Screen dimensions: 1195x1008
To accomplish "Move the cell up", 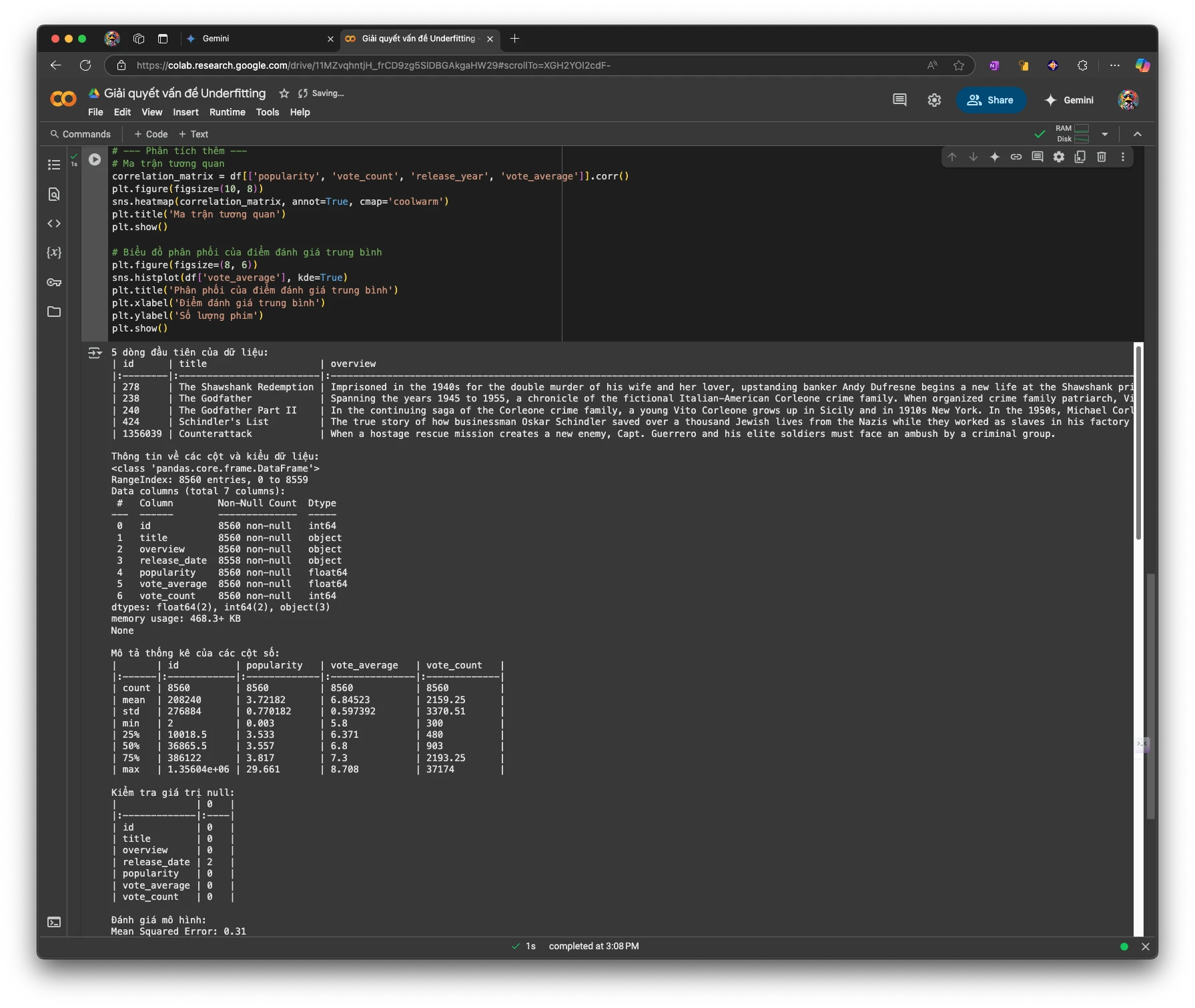I will pyautogui.click(x=952, y=157).
